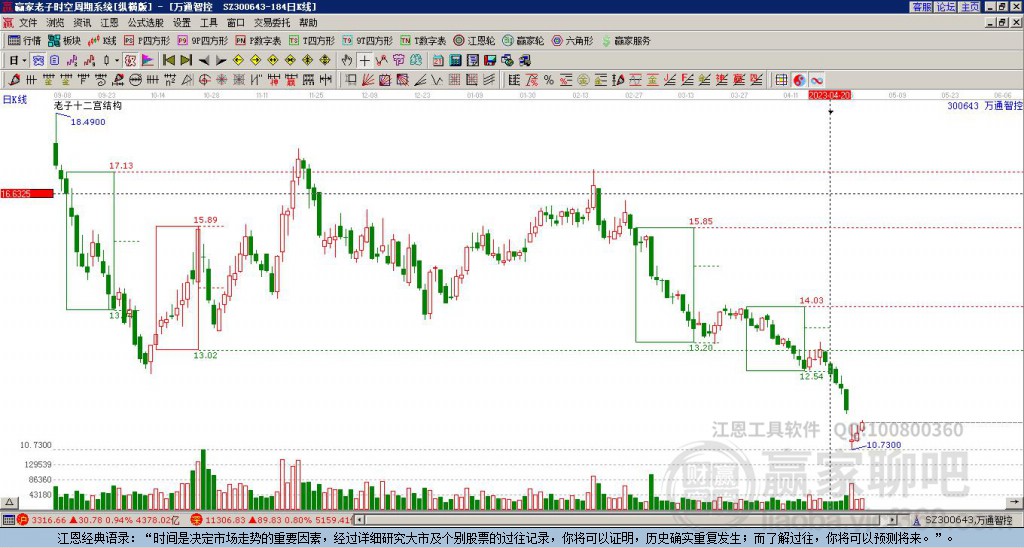Image resolution: width=1024 pixels, height=548 pixels.
Task: Click 300643 万通智控 stock name label
Action: [985, 105]
